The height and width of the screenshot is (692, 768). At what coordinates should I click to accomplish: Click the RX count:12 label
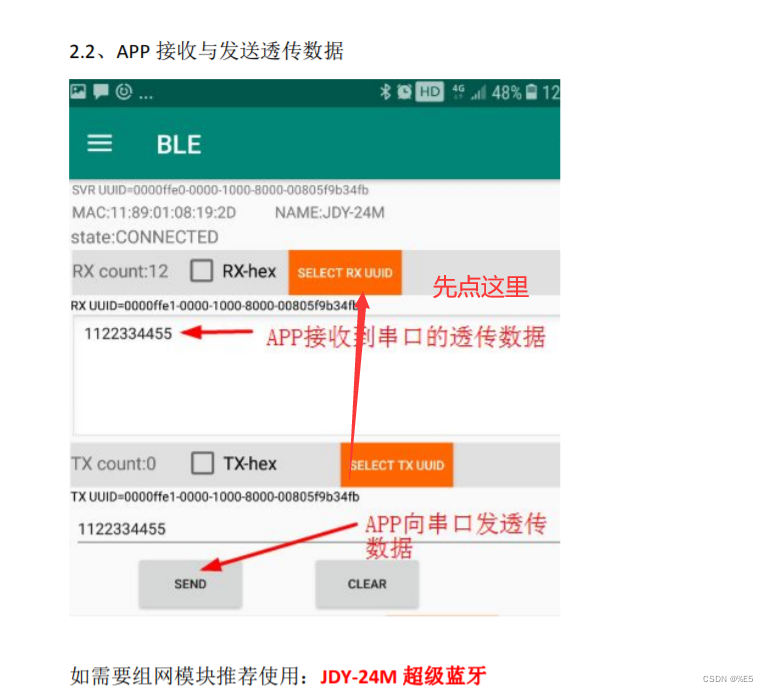pyautogui.click(x=120, y=271)
